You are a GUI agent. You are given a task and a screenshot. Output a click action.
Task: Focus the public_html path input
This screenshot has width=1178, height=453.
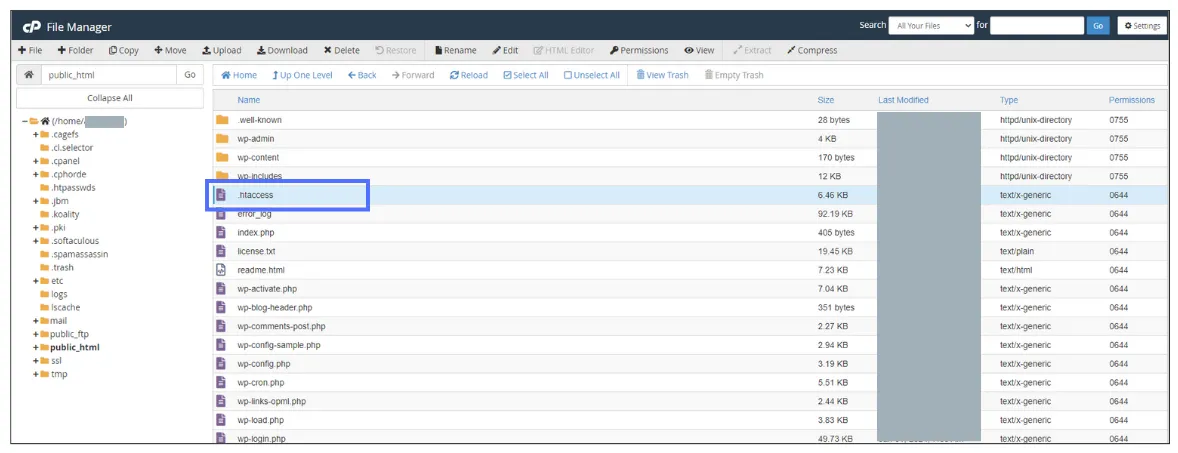(x=109, y=75)
